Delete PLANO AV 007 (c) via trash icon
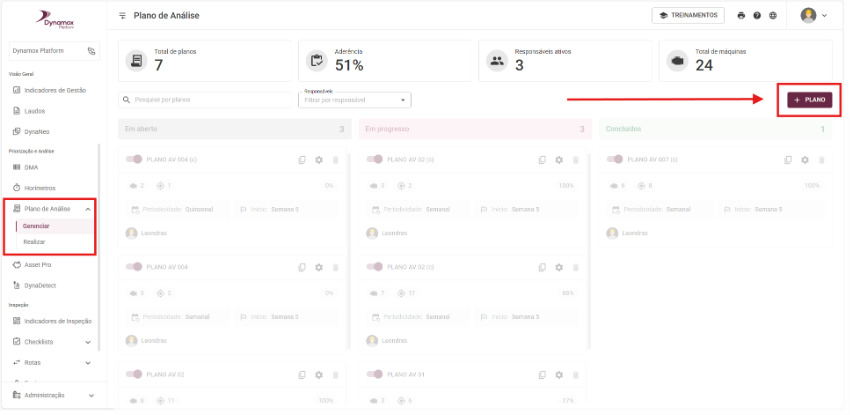Image resolution: width=850 pixels, height=415 pixels. click(x=821, y=160)
